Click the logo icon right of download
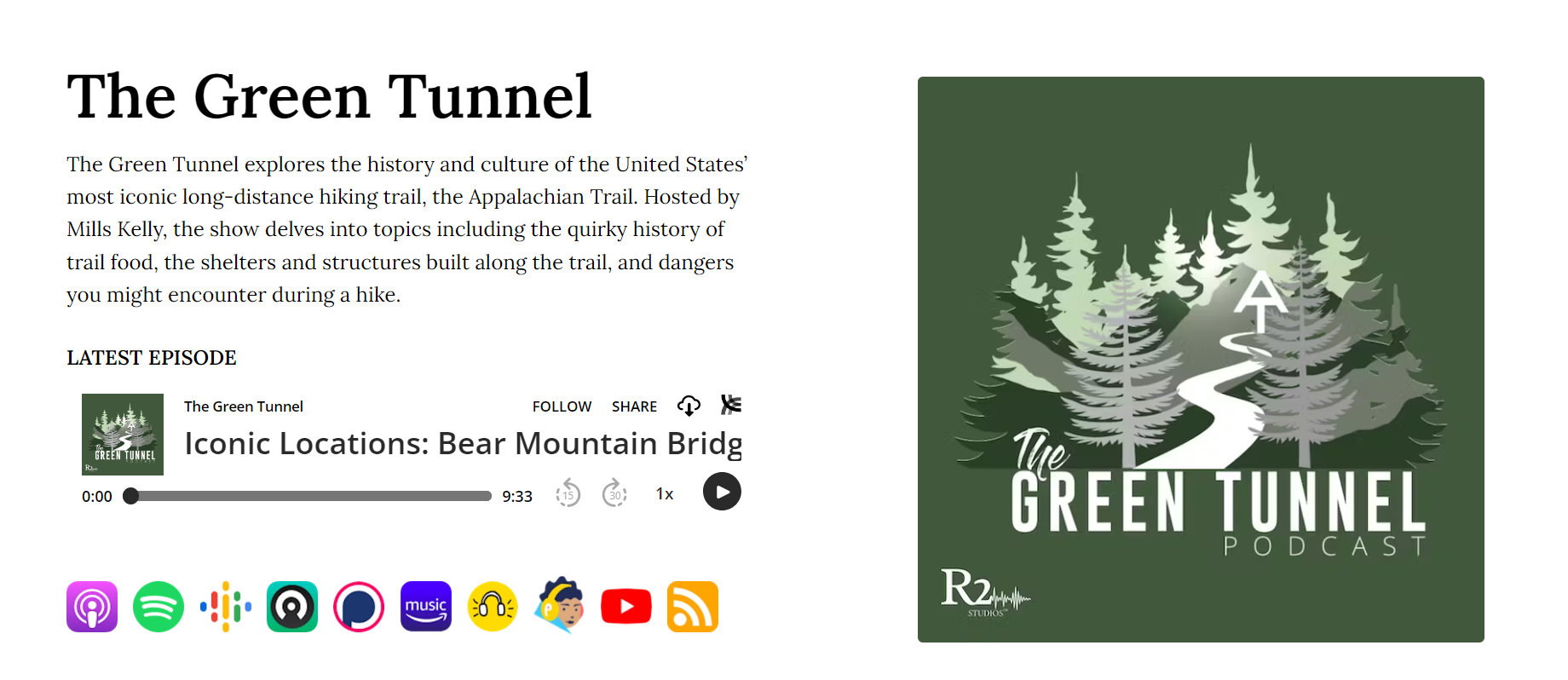This screenshot has width=1568, height=680. (x=731, y=405)
